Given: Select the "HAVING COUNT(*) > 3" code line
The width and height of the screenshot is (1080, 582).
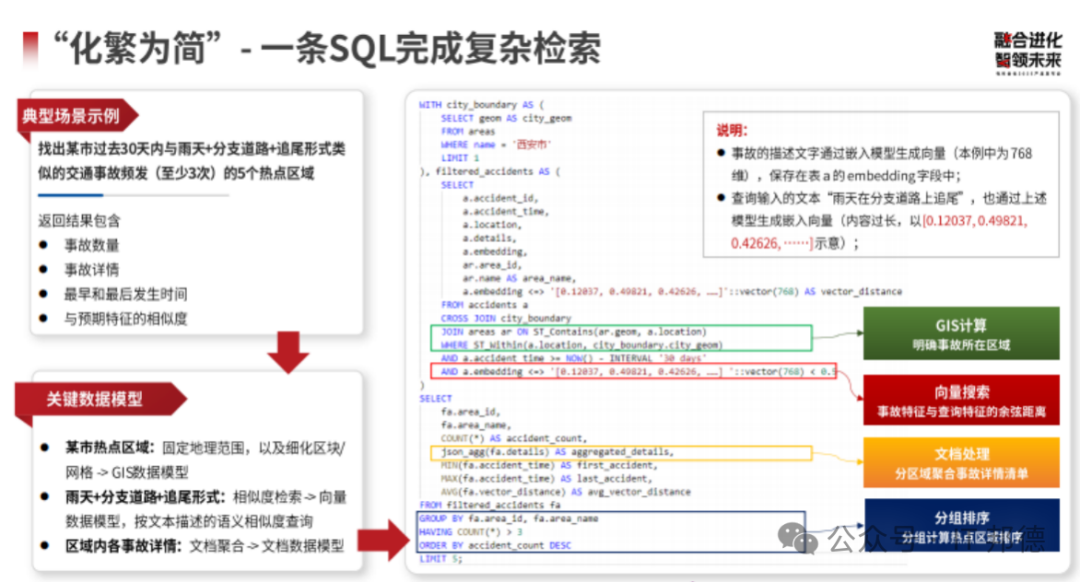Looking at the screenshot, I should 471,532.
